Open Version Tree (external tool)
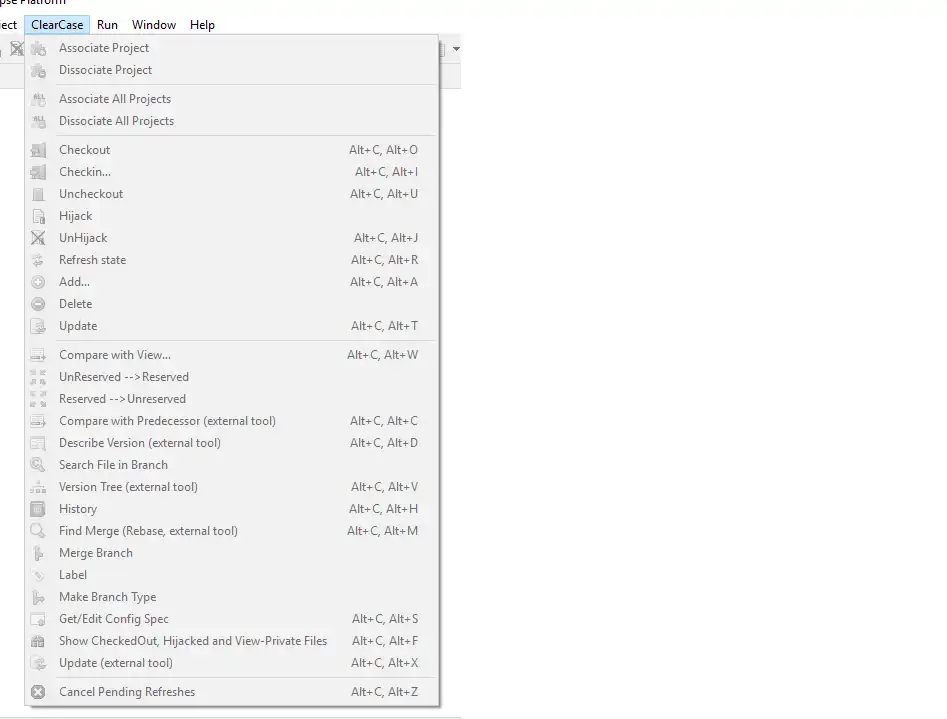The width and height of the screenshot is (947, 719). pos(231,487)
